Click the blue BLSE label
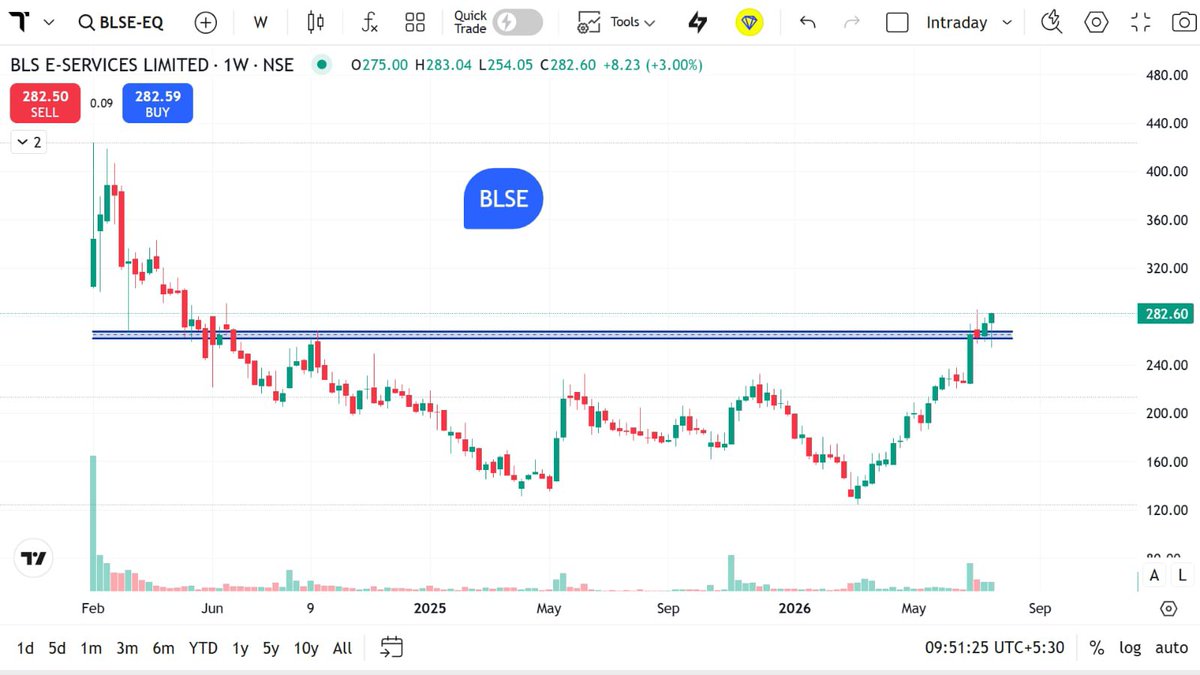The height and width of the screenshot is (675, 1200). (x=503, y=199)
